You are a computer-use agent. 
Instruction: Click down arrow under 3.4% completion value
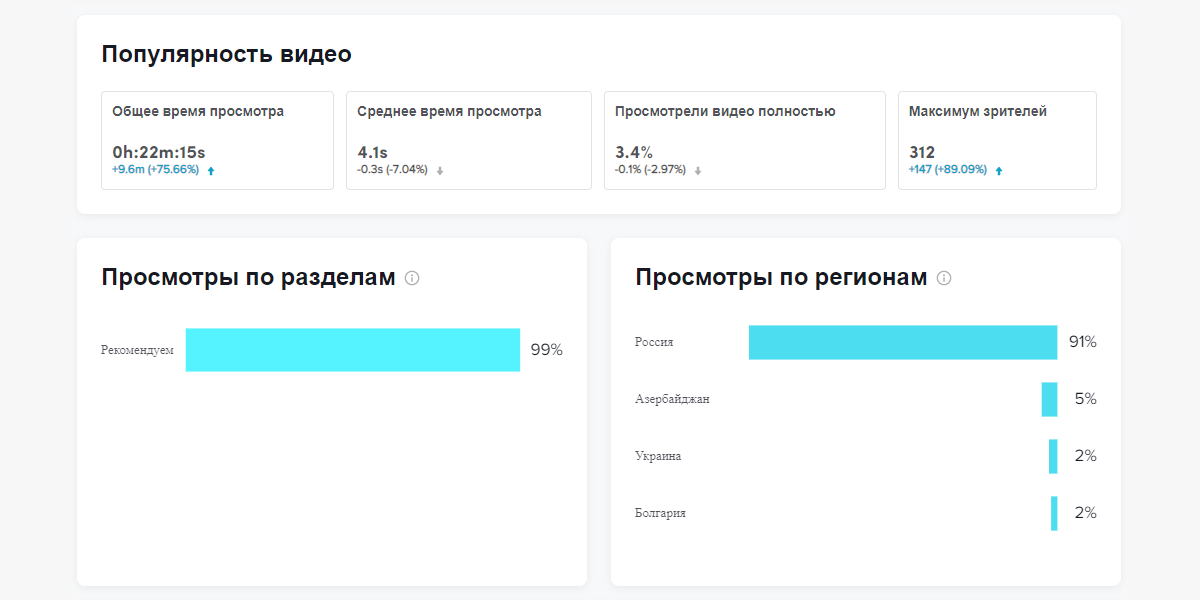(698, 171)
